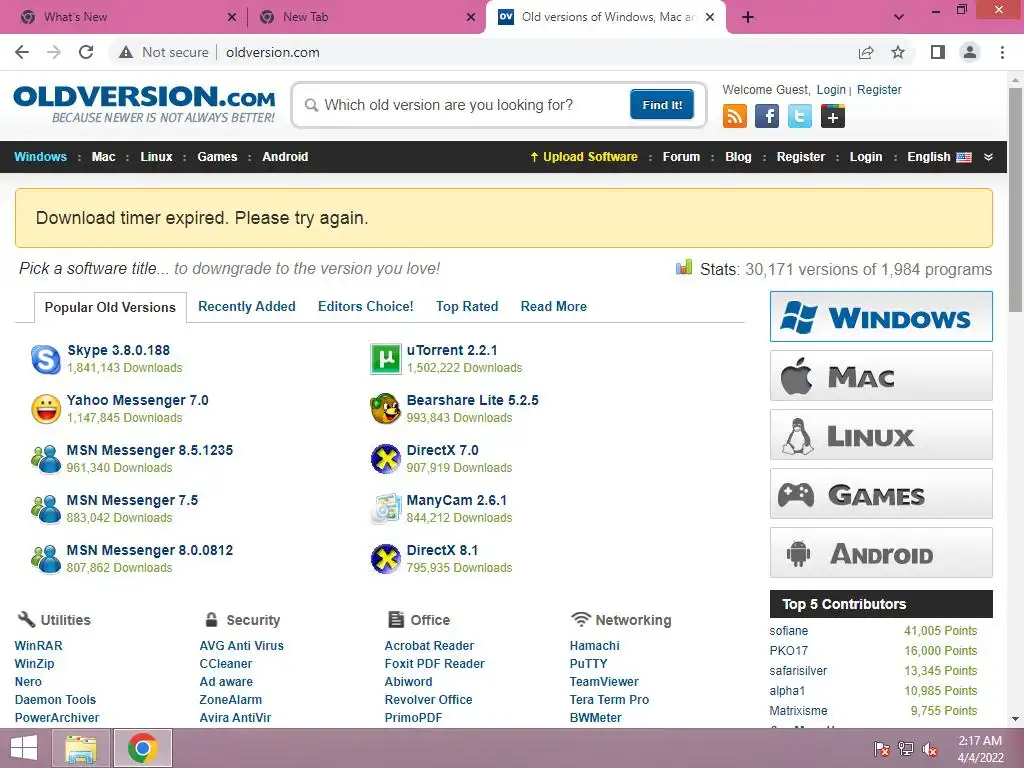Click the Bearshare Lite bear icon
This screenshot has width=1024, height=768.
pyautogui.click(x=385, y=409)
